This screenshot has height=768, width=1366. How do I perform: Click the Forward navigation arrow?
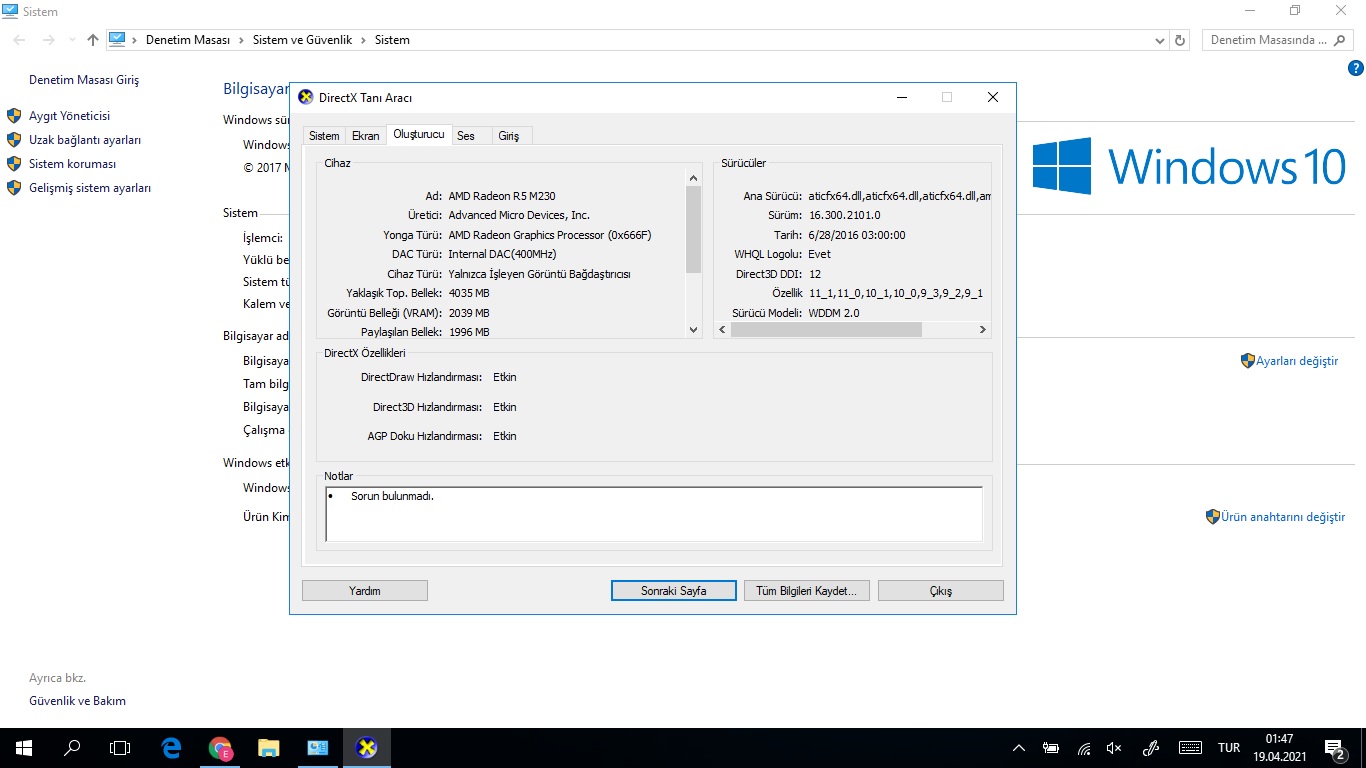tap(48, 40)
